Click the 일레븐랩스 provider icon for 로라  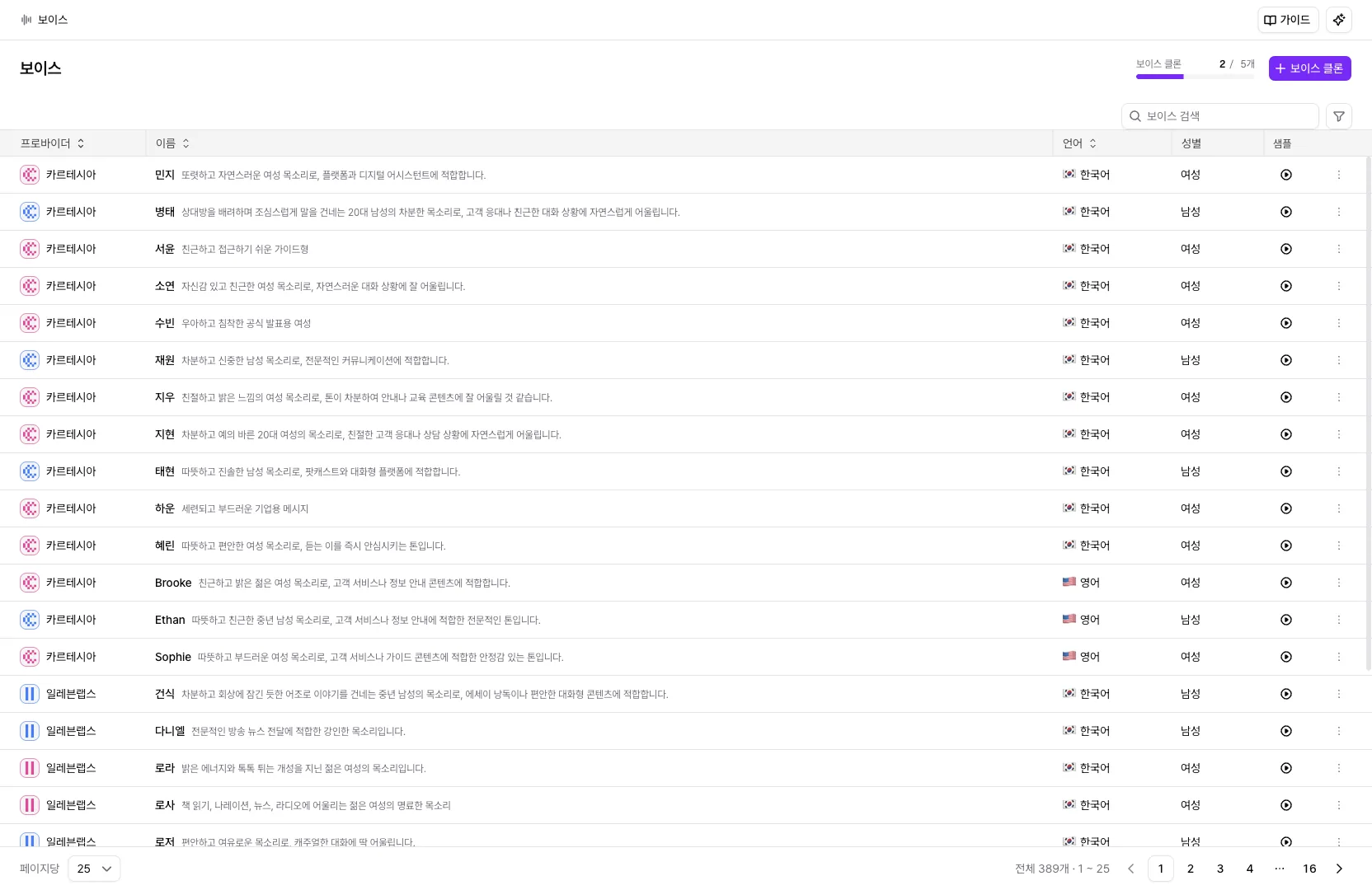(x=30, y=768)
